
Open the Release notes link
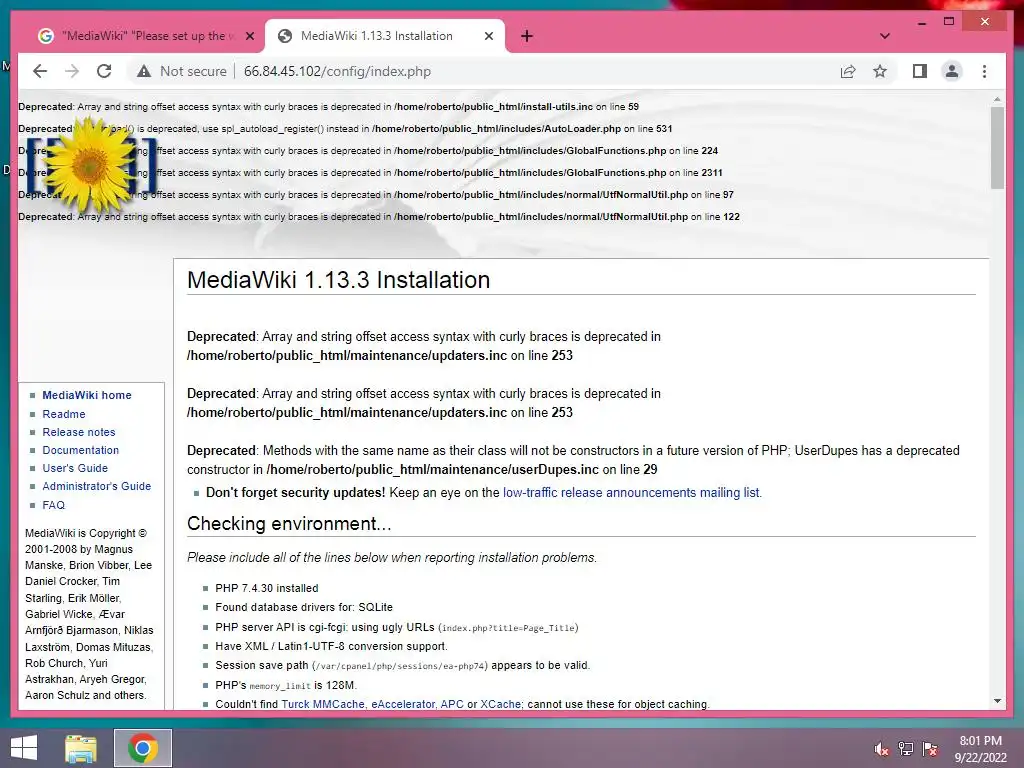point(79,432)
